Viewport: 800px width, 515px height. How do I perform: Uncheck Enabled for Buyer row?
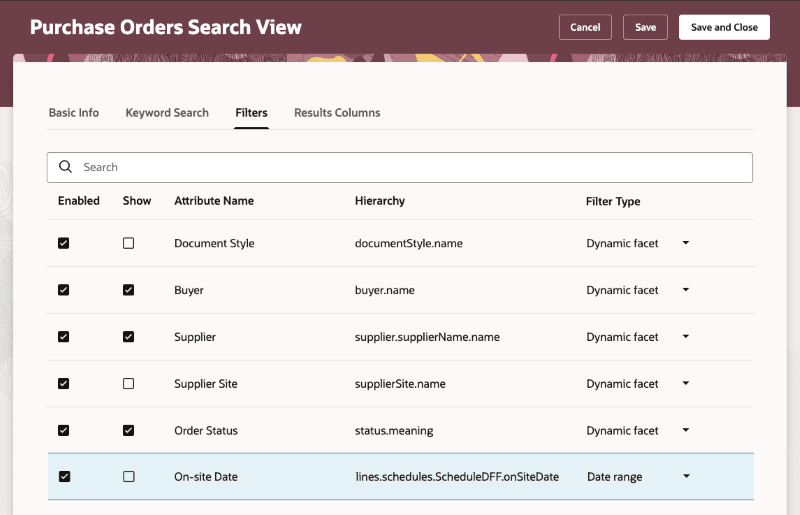(x=63, y=290)
